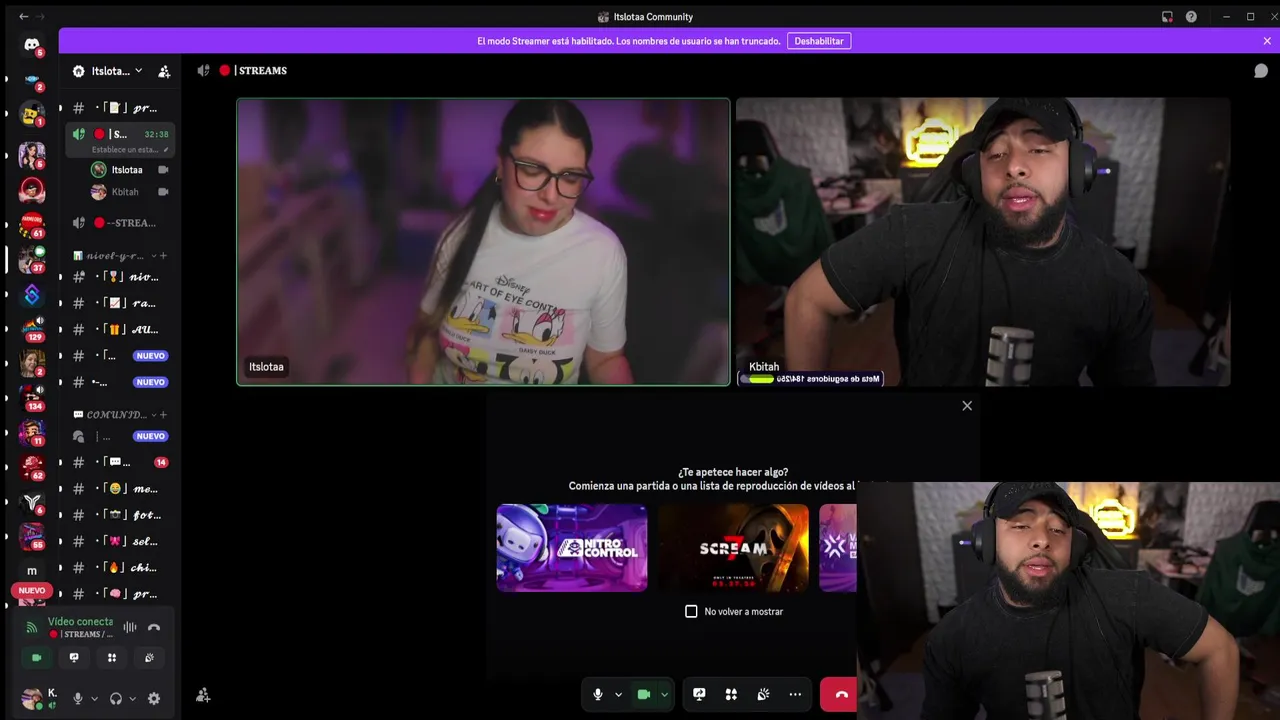Open help question mark icon in title bar
Screen dimensions: 1280x720
(x=1191, y=17)
